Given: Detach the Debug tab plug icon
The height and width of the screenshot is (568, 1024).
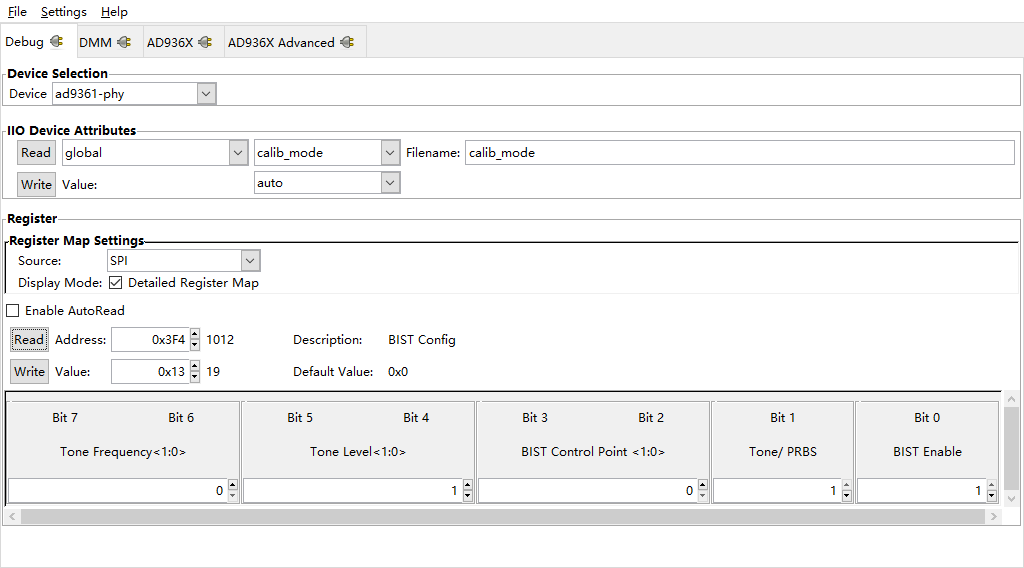Looking at the screenshot, I should point(57,42).
